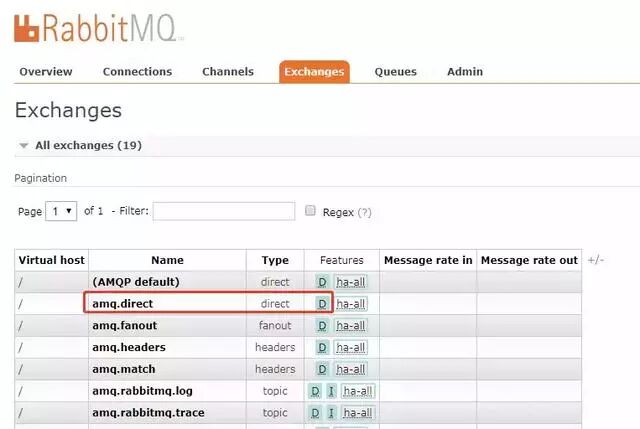Click the +/- column selector
The height and width of the screenshot is (429, 640).
596,260
